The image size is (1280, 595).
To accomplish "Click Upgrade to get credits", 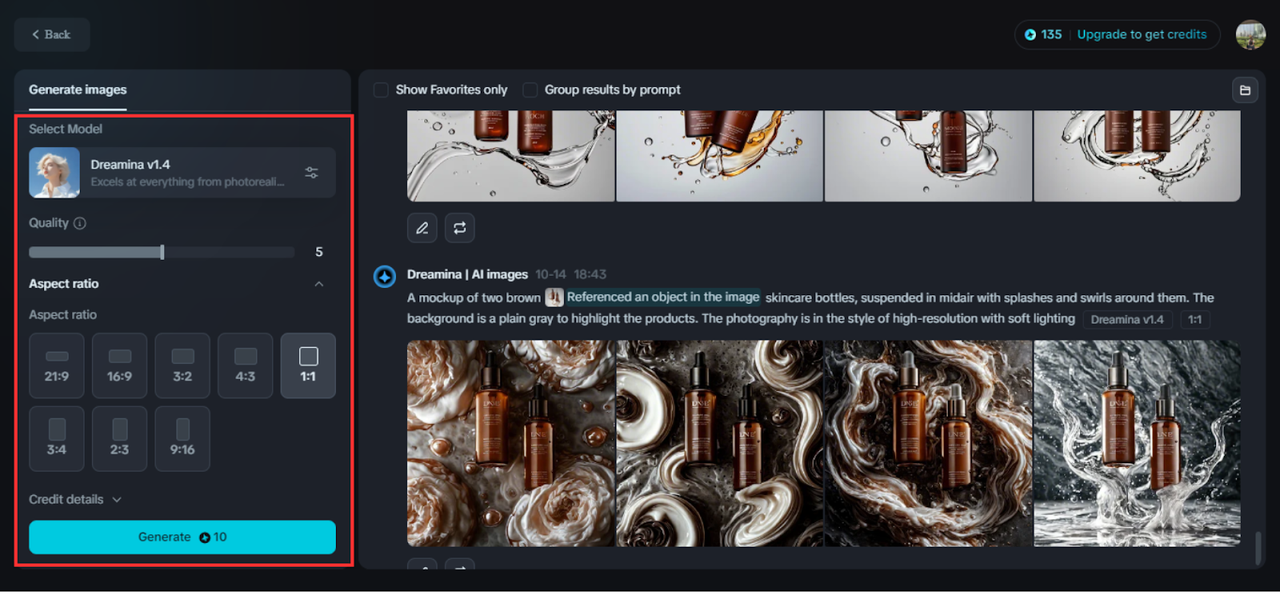I will click(1142, 33).
